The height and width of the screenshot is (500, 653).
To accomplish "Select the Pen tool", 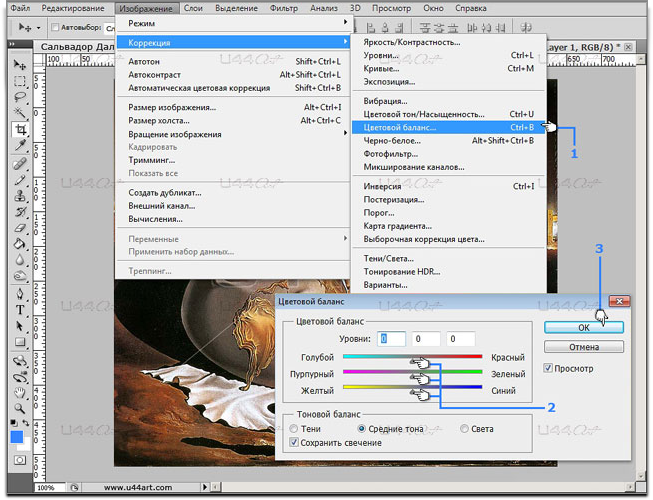I will pos(20,294).
